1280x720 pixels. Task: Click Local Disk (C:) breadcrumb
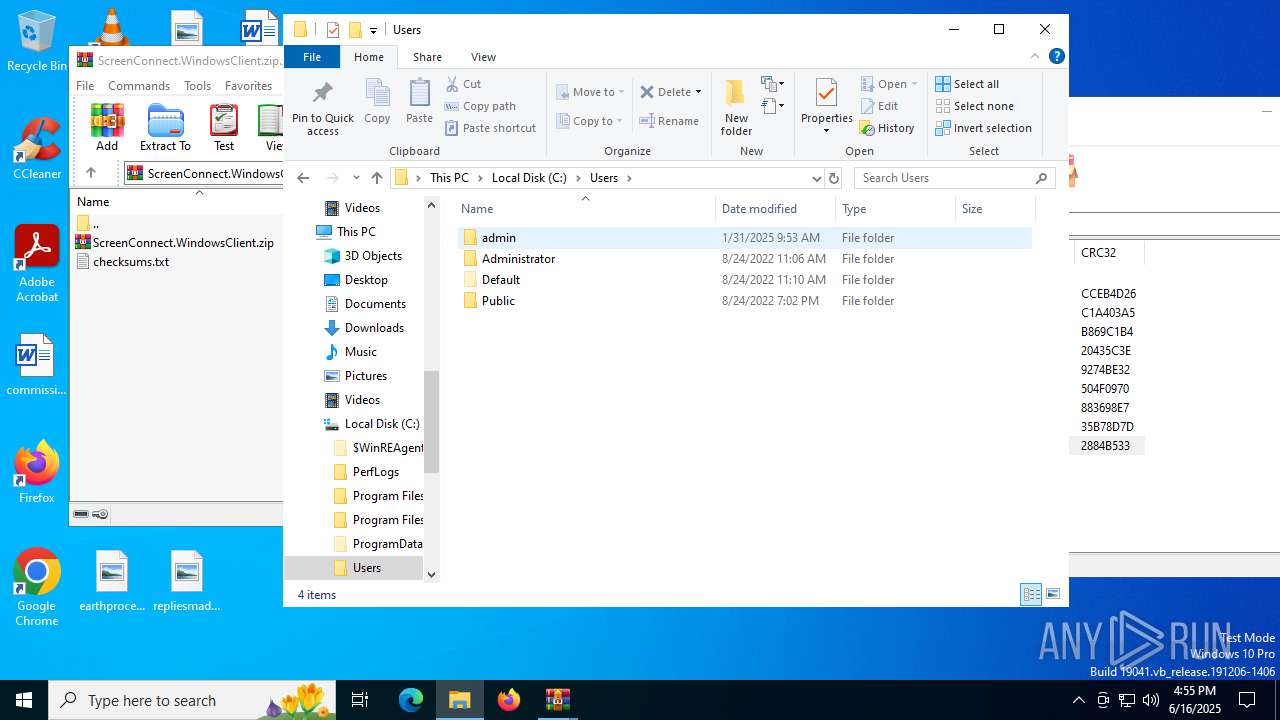click(529, 178)
